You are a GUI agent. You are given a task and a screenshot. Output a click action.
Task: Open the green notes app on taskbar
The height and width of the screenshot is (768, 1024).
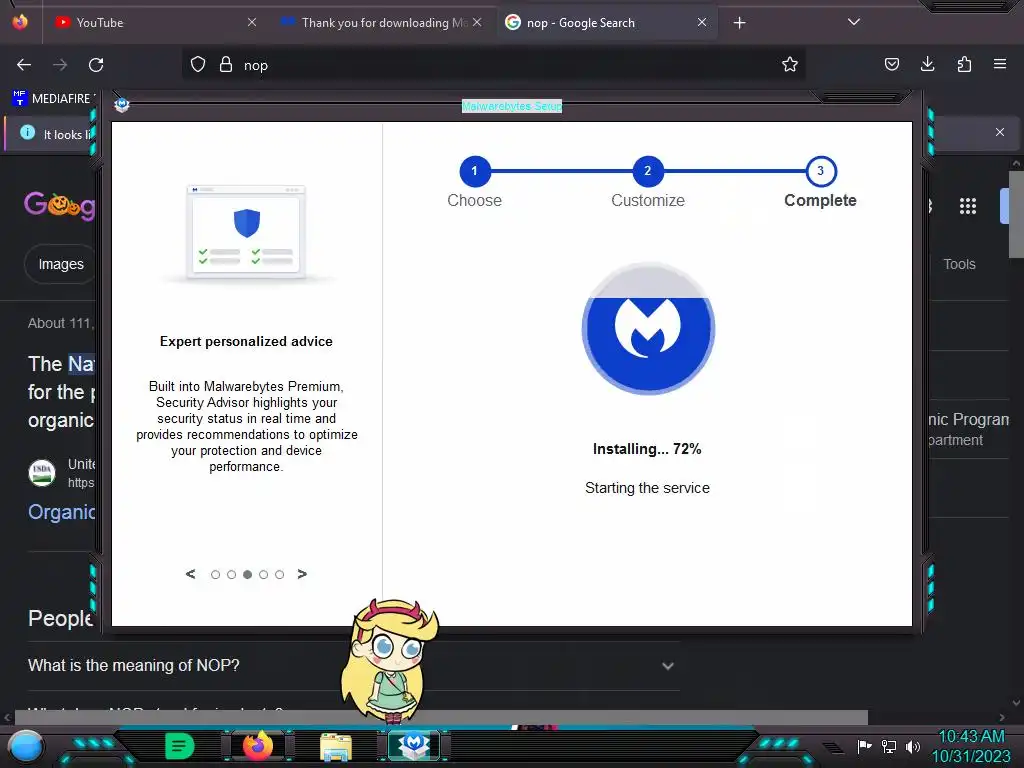tap(180, 746)
